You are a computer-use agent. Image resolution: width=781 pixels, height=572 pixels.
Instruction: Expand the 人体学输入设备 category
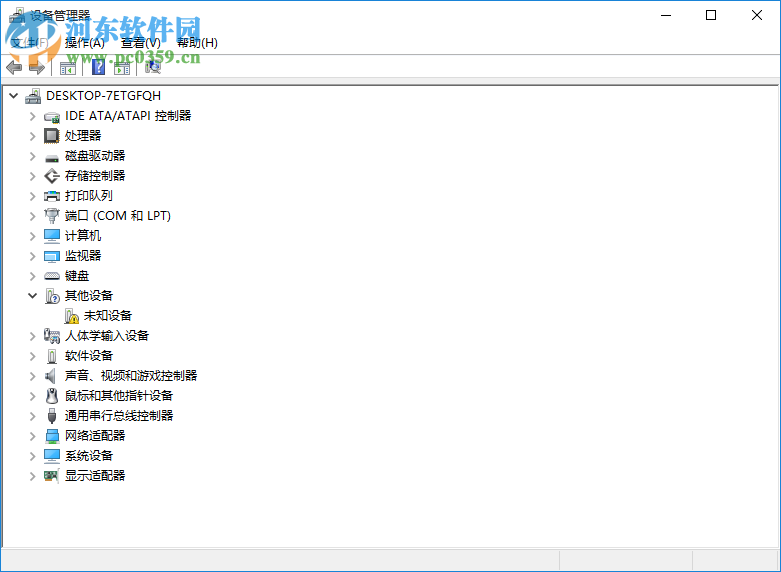33,336
